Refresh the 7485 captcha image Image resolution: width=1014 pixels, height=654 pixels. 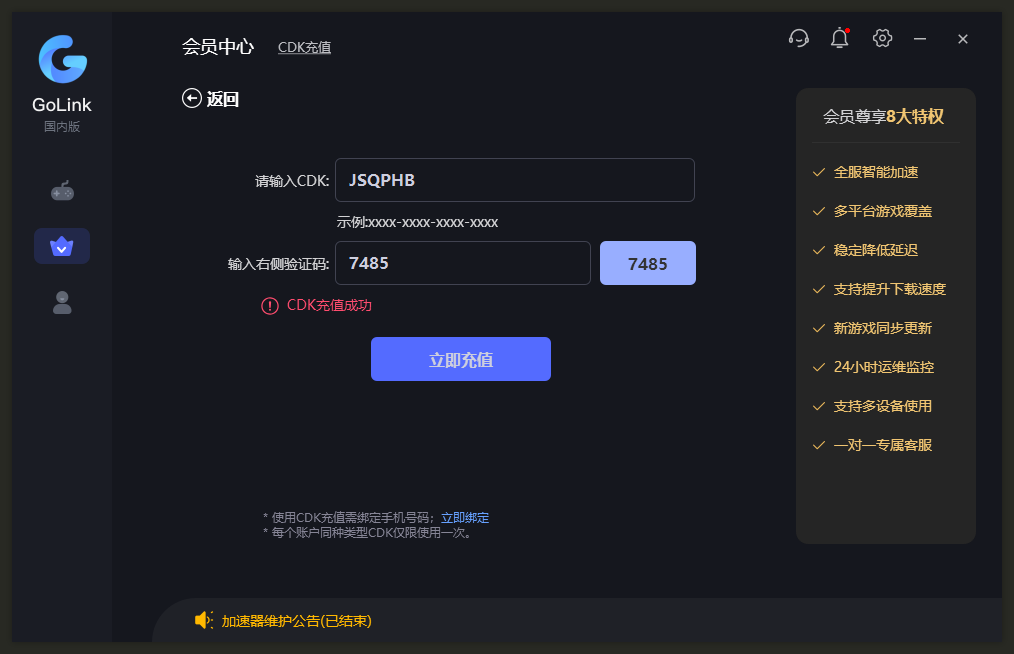pyautogui.click(x=647, y=263)
